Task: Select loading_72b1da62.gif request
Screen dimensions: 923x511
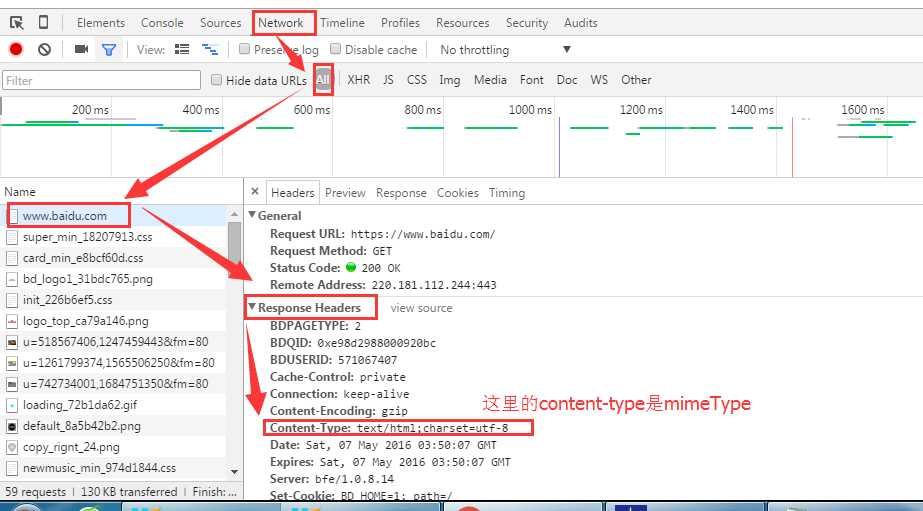Action: [113, 405]
